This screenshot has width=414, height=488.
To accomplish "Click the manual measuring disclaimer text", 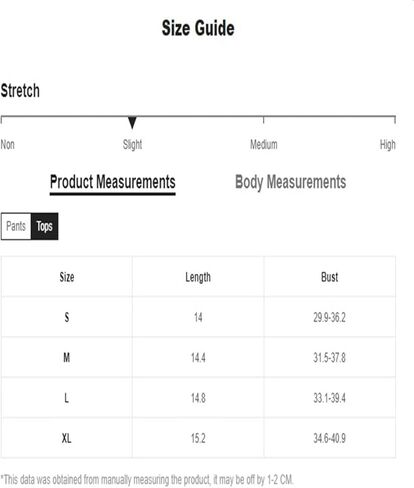I will tap(147, 480).
